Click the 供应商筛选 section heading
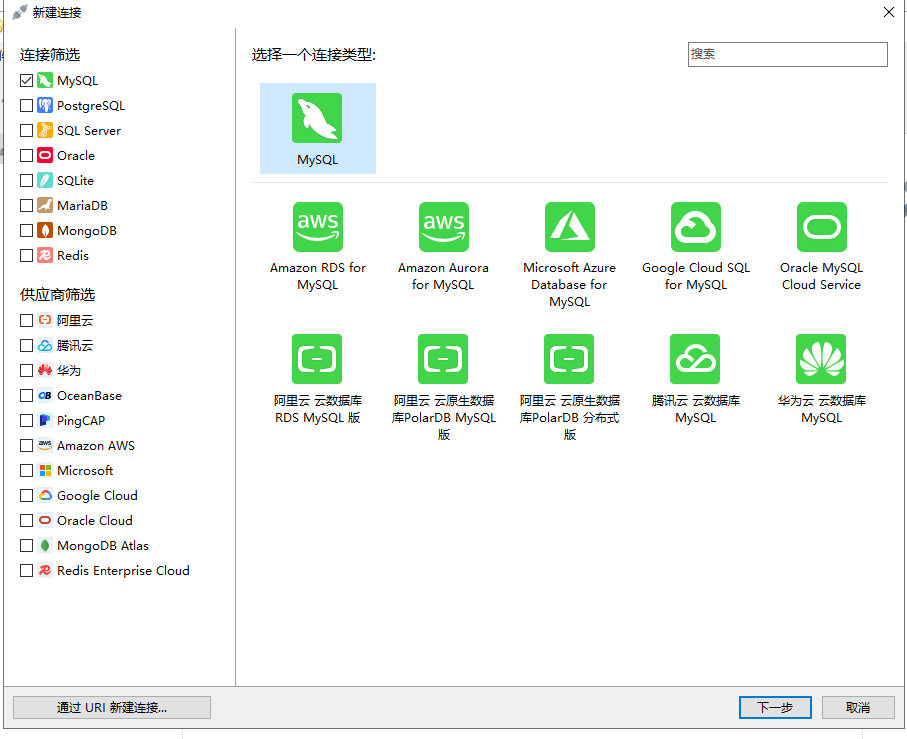 (x=58, y=295)
